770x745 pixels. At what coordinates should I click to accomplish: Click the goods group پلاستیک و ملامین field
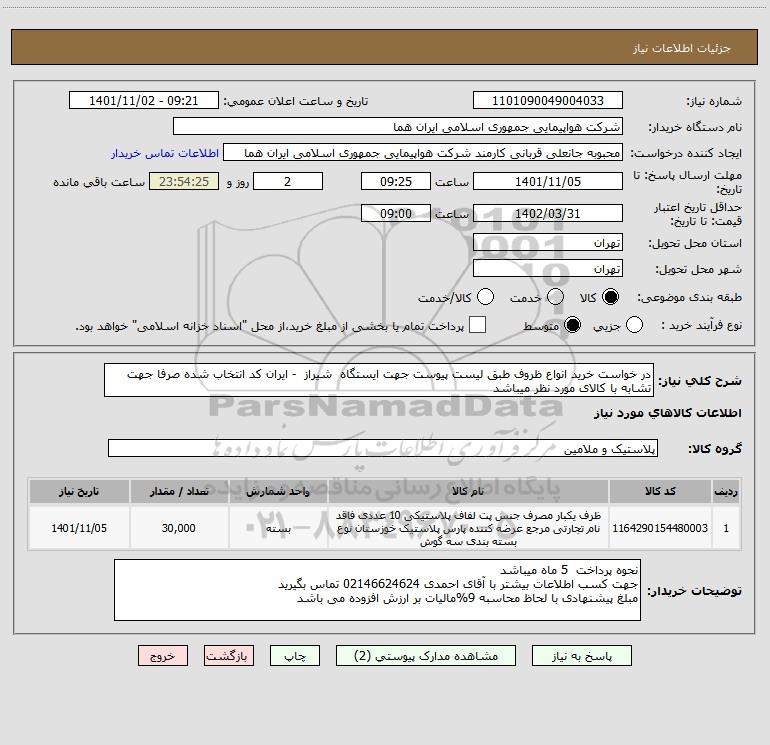click(383, 448)
